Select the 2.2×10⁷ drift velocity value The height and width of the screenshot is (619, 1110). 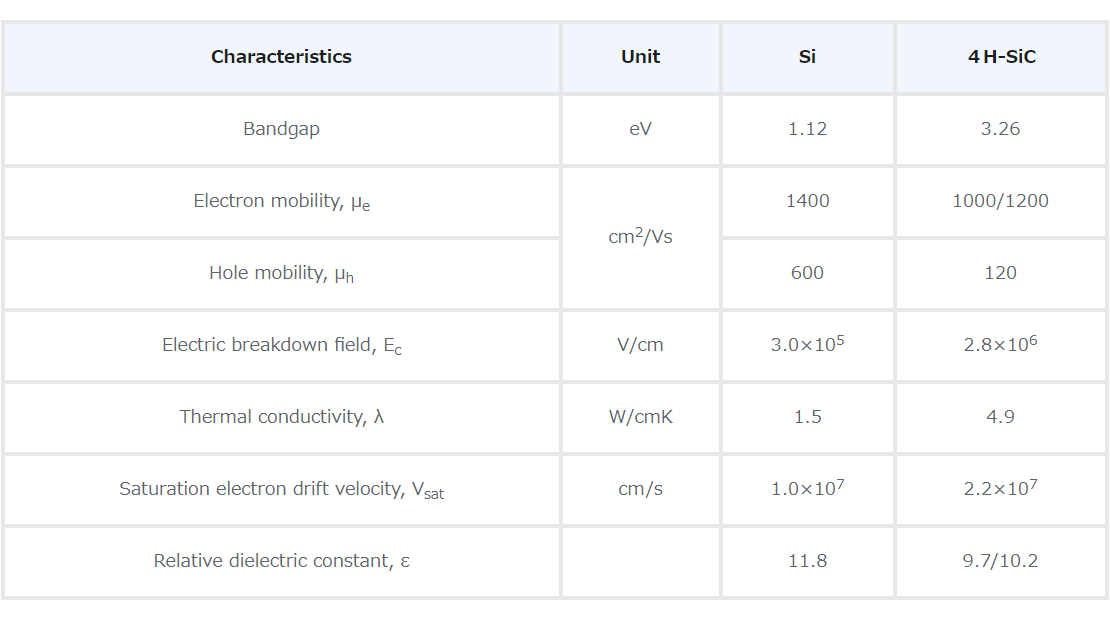(1000, 487)
